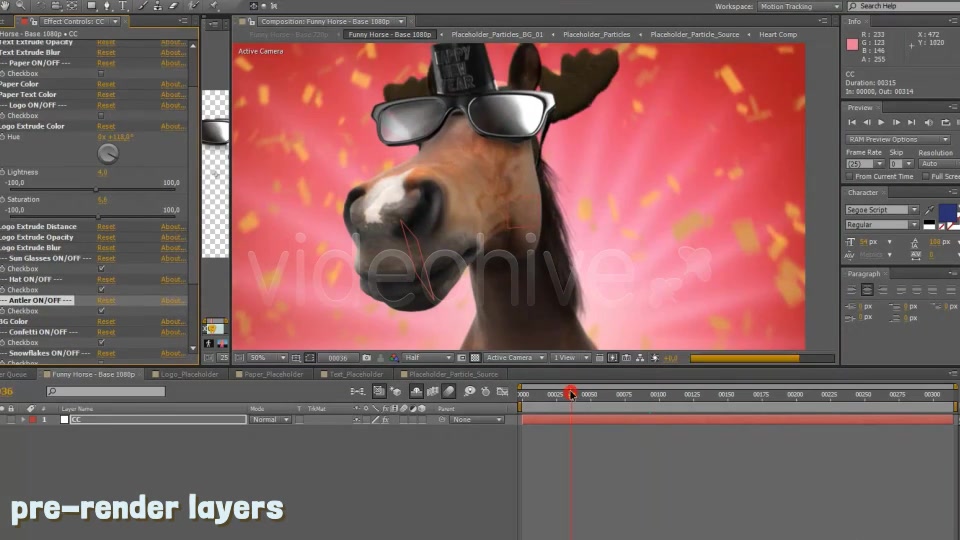Select the Hand tool in the toolbar
Viewport: 960px width, 540px height.
pos(4,5)
